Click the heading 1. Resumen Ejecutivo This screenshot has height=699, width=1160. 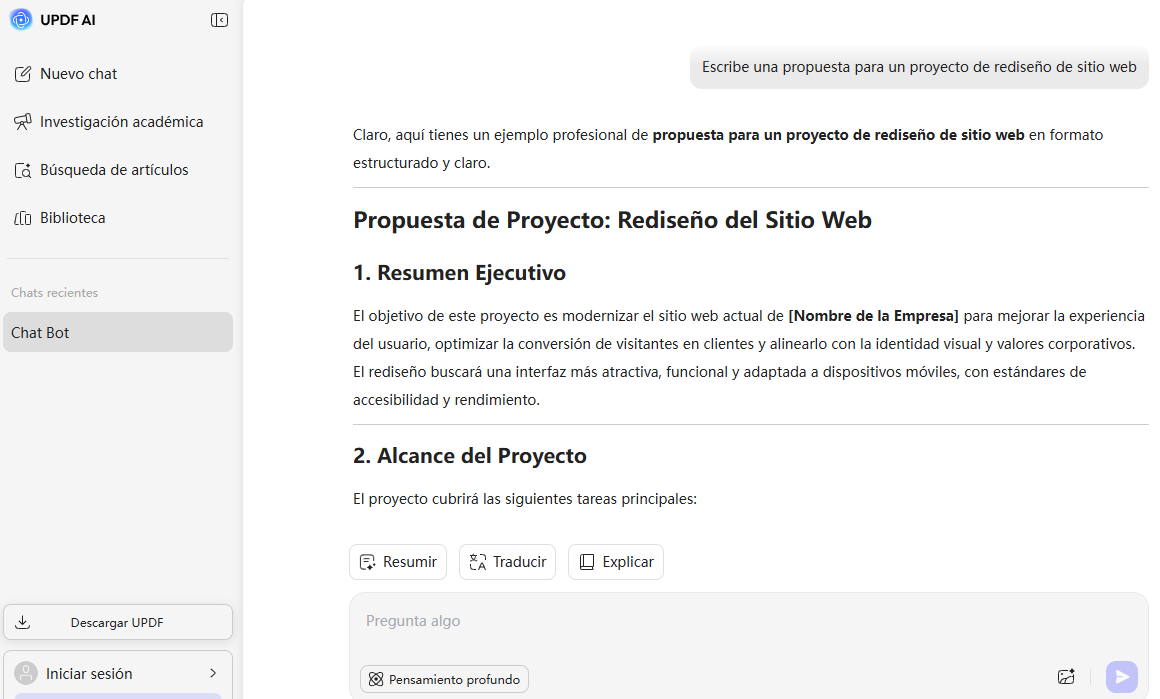click(459, 273)
